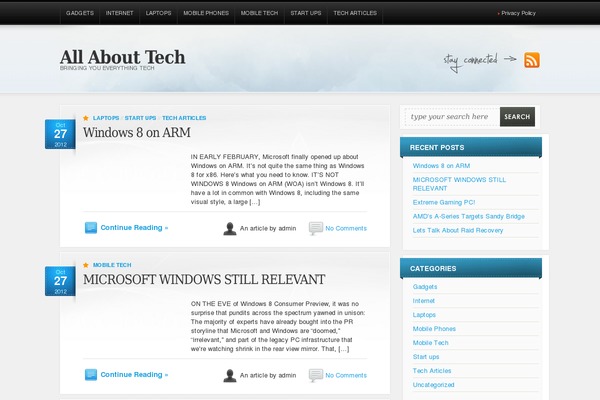
Task: Open Mobile Tech in the Categories sidebar
Action: [x=430, y=343]
